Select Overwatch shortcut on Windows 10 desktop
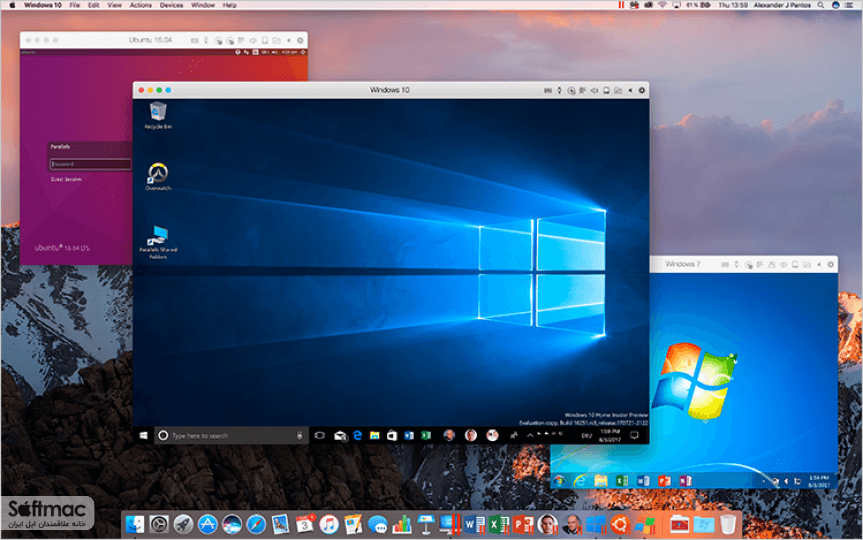Image resolution: width=863 pixels, height=540 pixels. pos(158,177)
